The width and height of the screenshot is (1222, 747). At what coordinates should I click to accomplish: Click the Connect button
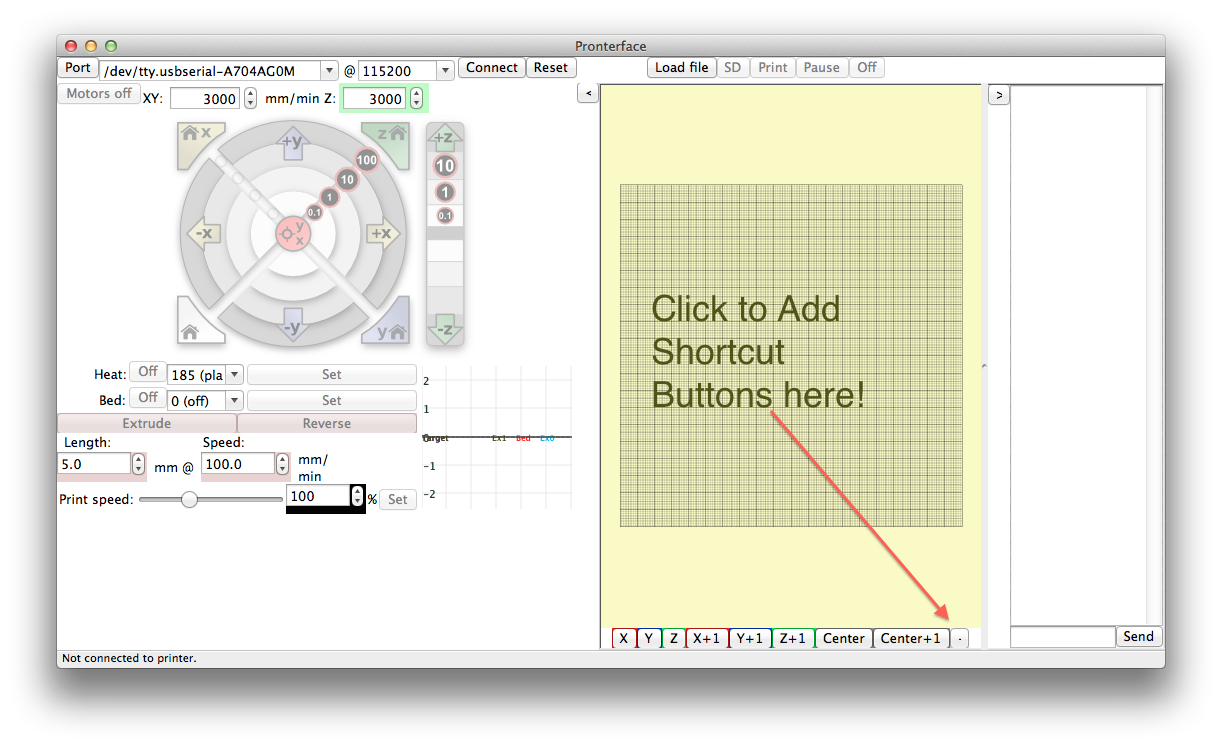[x=492, y=68]
